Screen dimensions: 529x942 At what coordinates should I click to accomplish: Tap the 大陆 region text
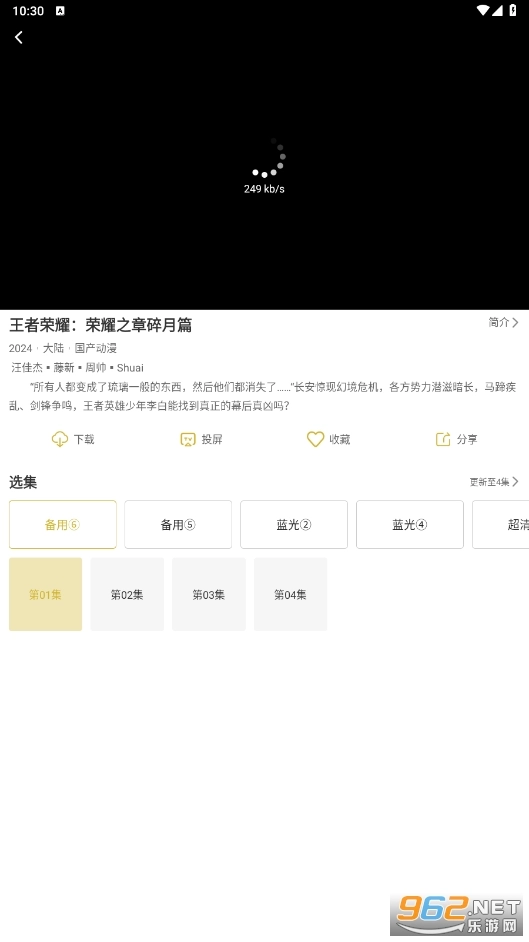click(x=53, y=348)
